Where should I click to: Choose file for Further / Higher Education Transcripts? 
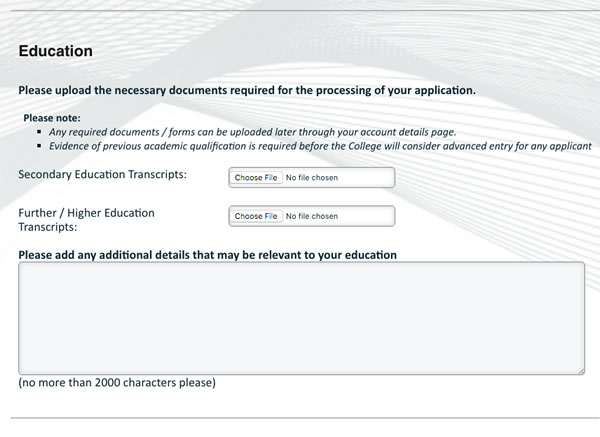(x=256, y=216)
